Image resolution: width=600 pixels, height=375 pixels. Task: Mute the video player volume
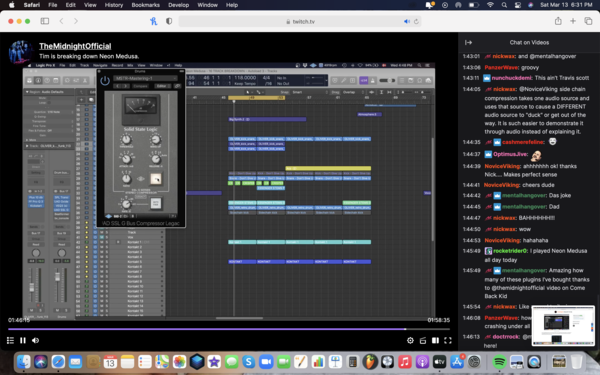36,340
